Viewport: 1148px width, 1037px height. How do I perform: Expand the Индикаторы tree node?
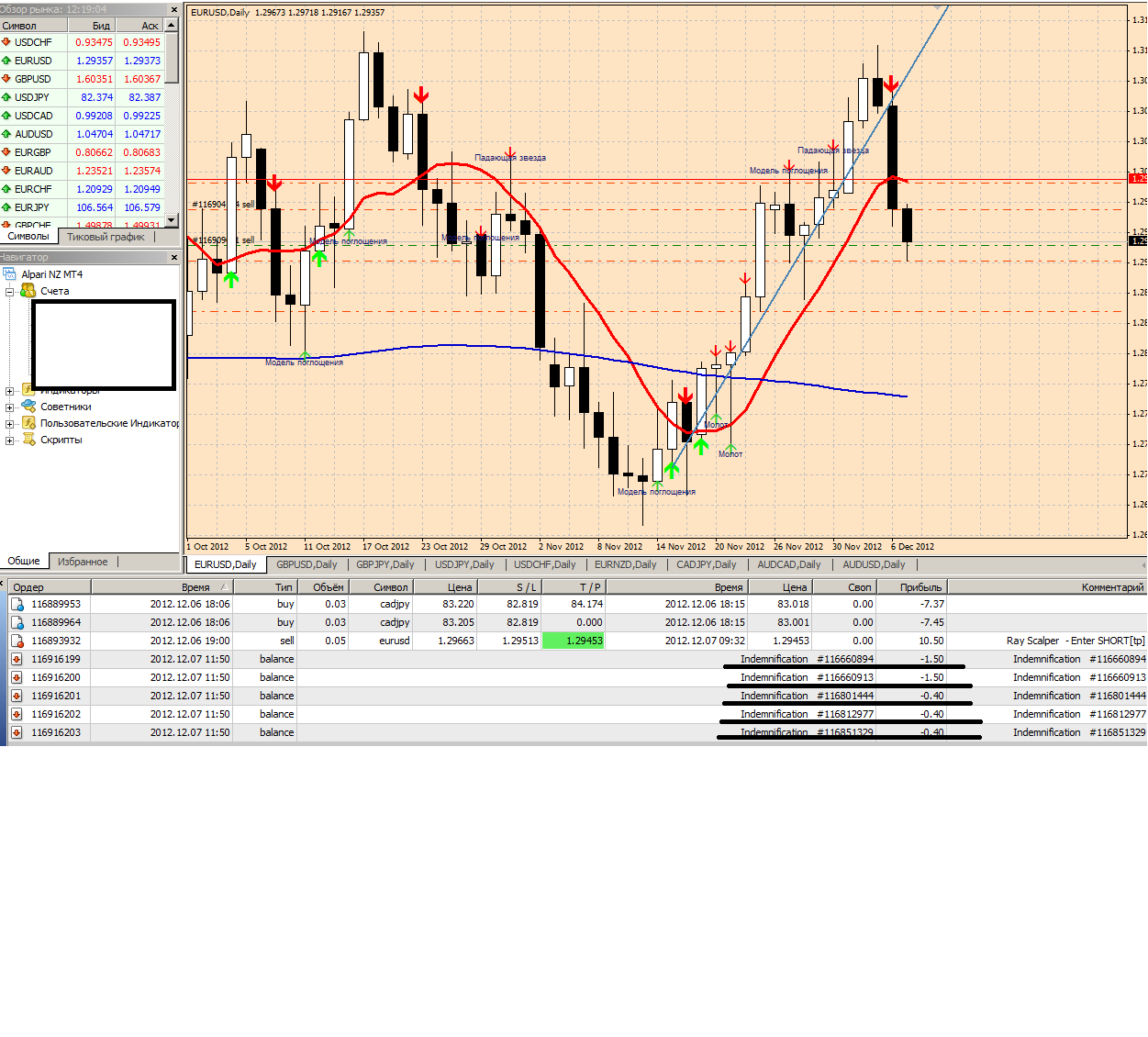[x=10, y=391]
